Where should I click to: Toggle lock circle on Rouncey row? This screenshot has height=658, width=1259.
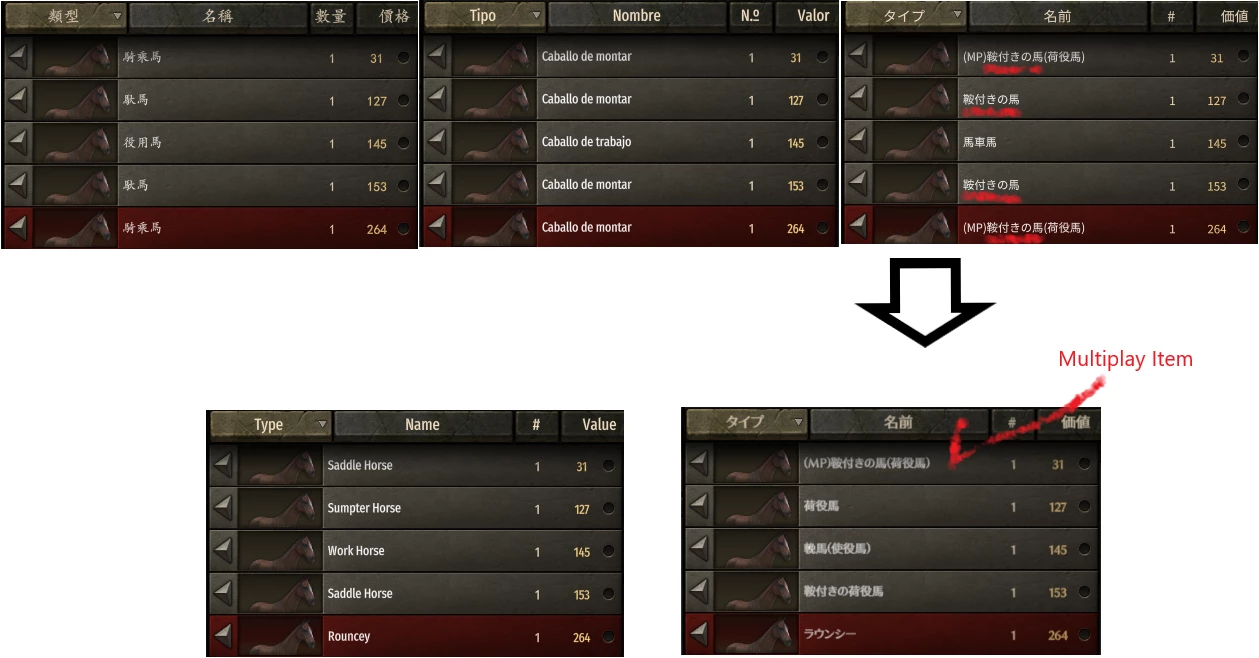(609, 636)
